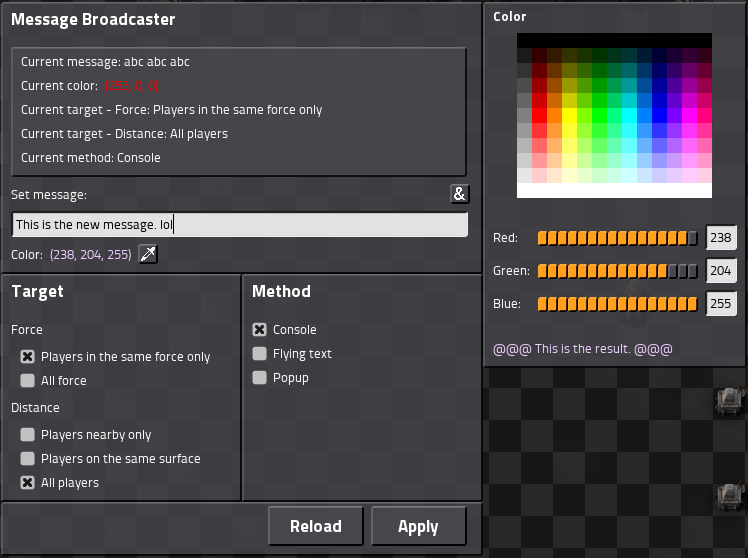Enable the Popup method checkbox
748x558 pixels.
(x=260, y=378)
